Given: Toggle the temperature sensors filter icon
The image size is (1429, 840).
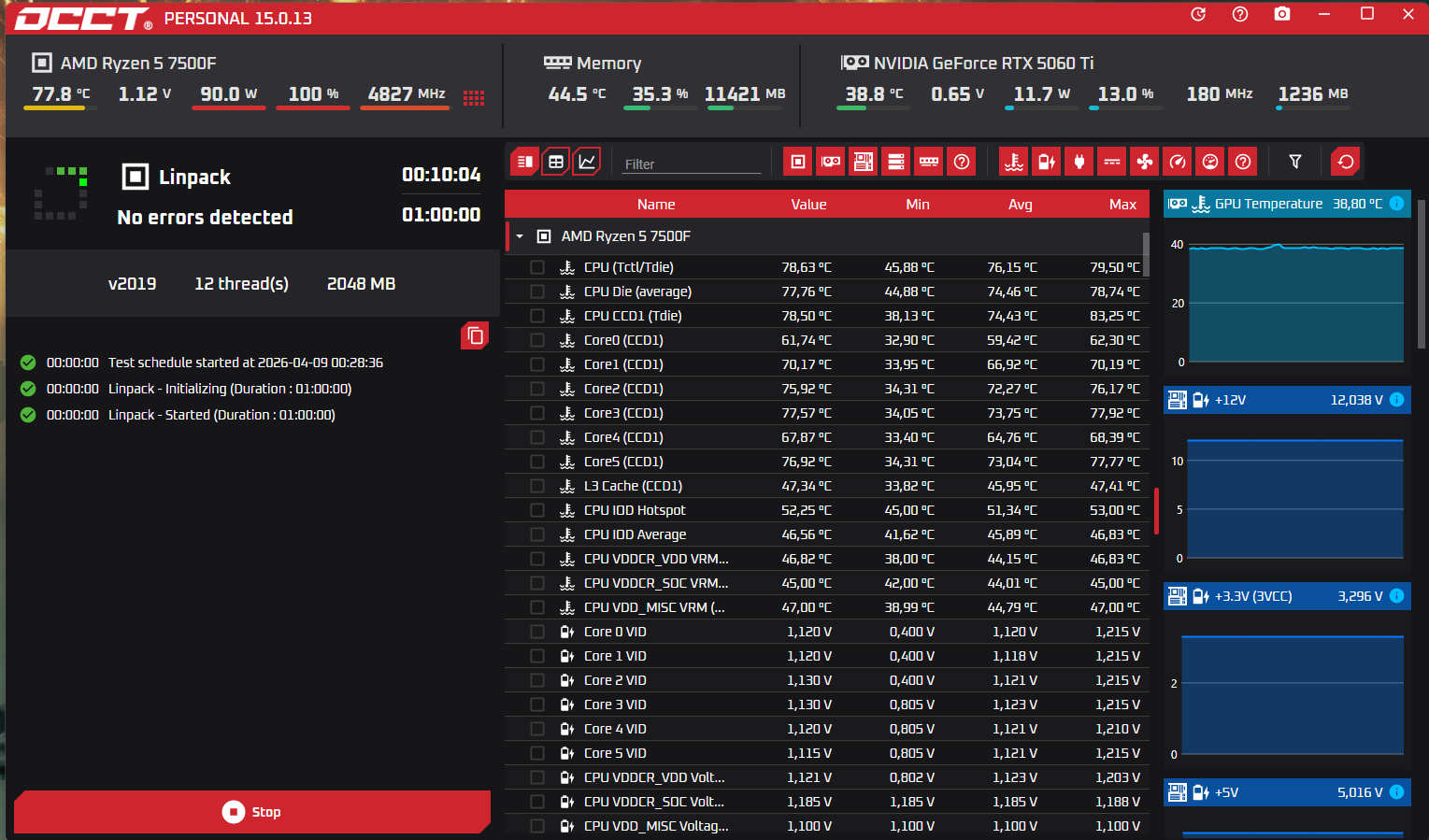Looking at the screenshot, I should tap(1013, 162).
